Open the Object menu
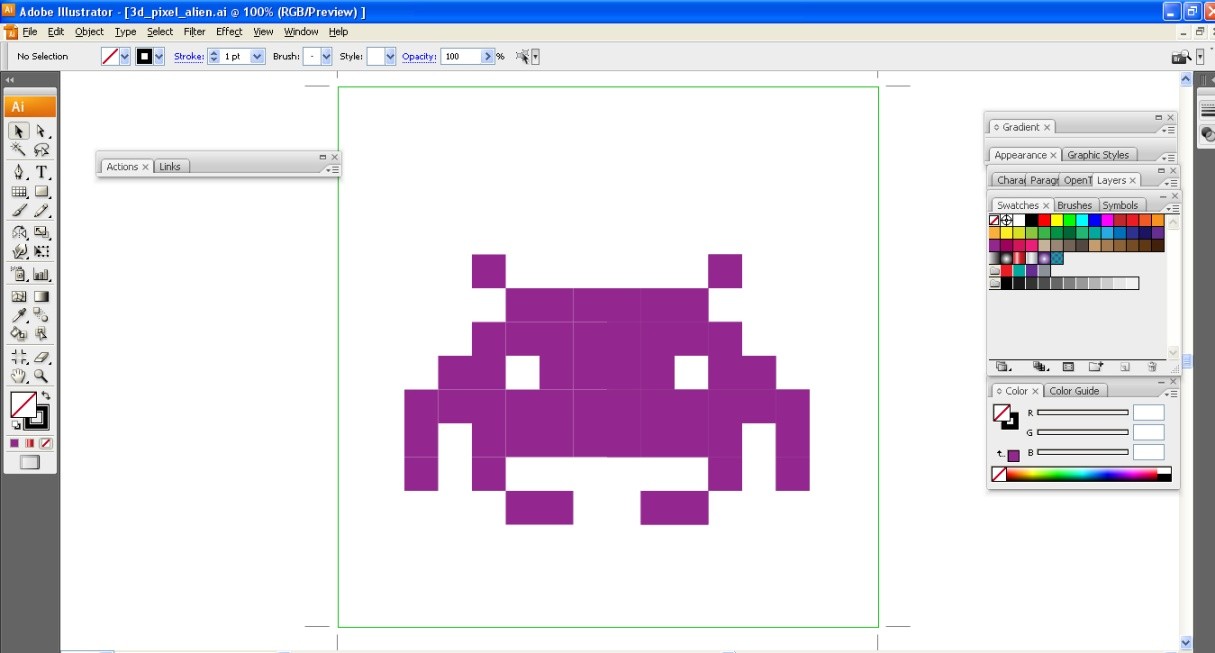Viewport: 1215px width, 653px height. 89,32
